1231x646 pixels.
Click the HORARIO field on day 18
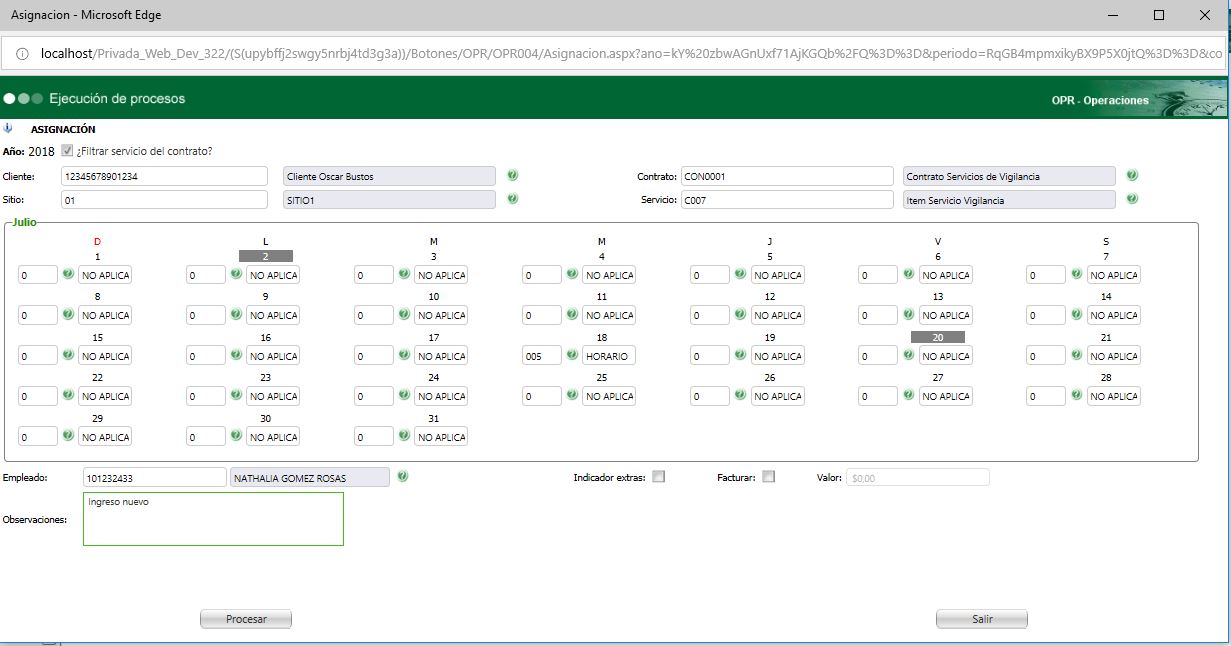[x=609, y=356]
